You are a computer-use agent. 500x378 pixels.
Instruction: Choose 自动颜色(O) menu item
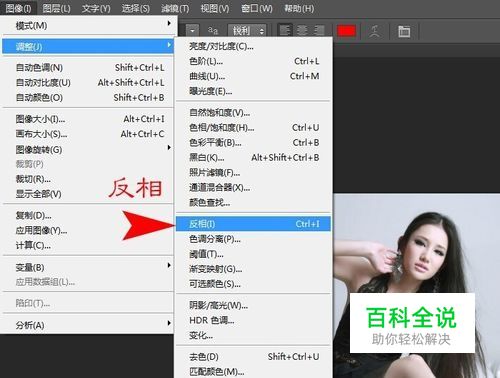[x=88, y=97]
